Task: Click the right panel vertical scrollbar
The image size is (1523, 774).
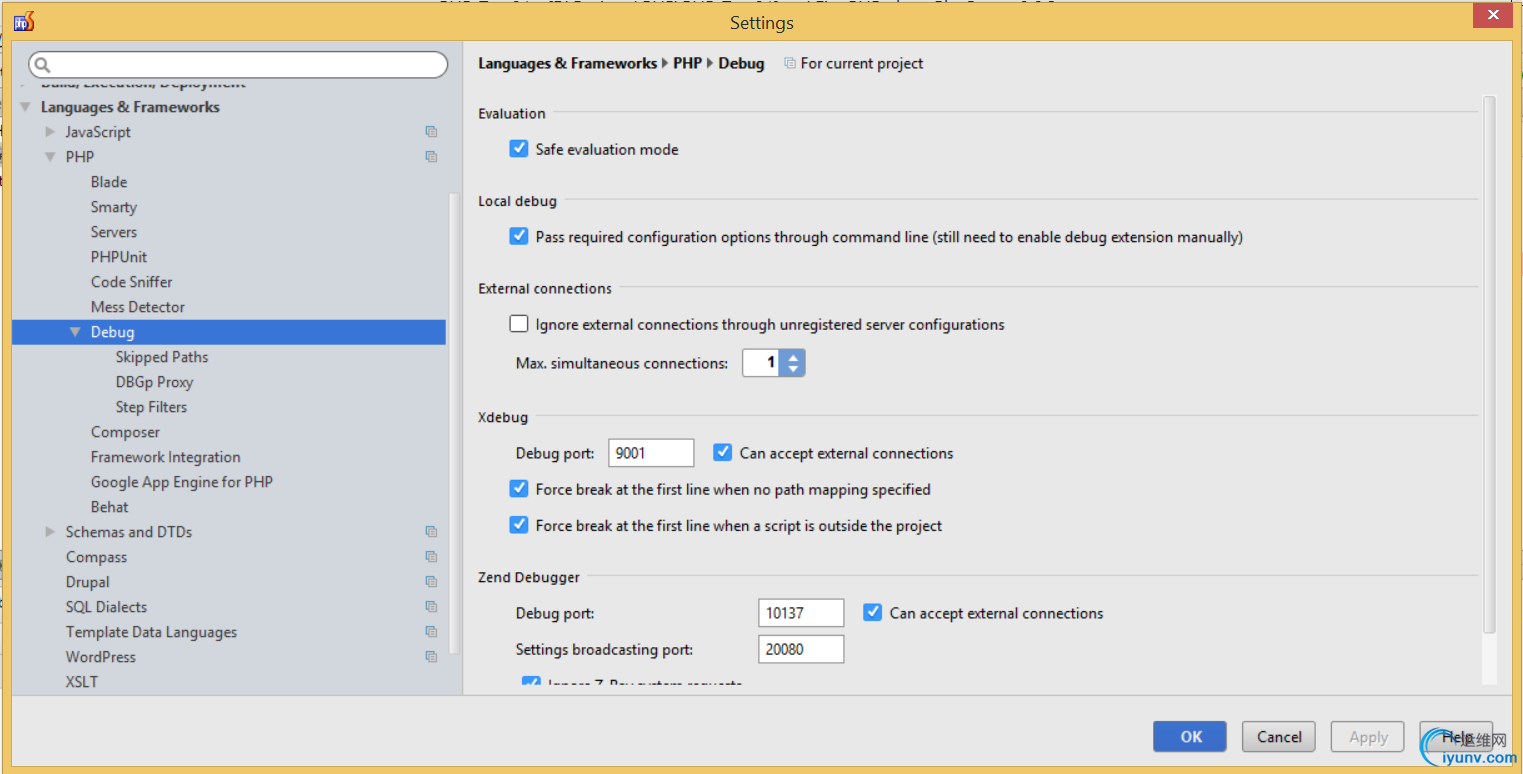Action: (x=1490, y=365)
